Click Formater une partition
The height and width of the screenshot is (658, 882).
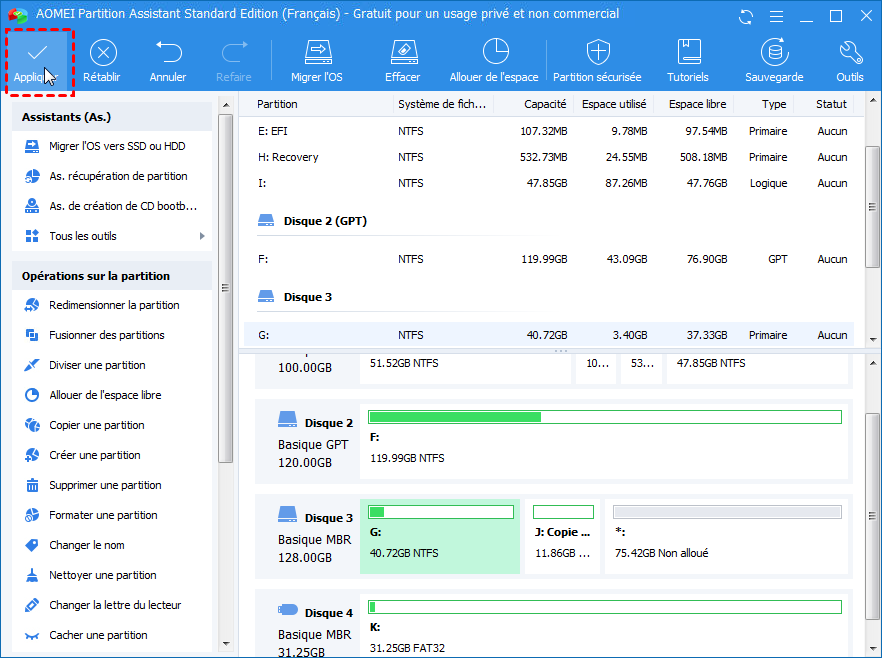tap(103, 515)
